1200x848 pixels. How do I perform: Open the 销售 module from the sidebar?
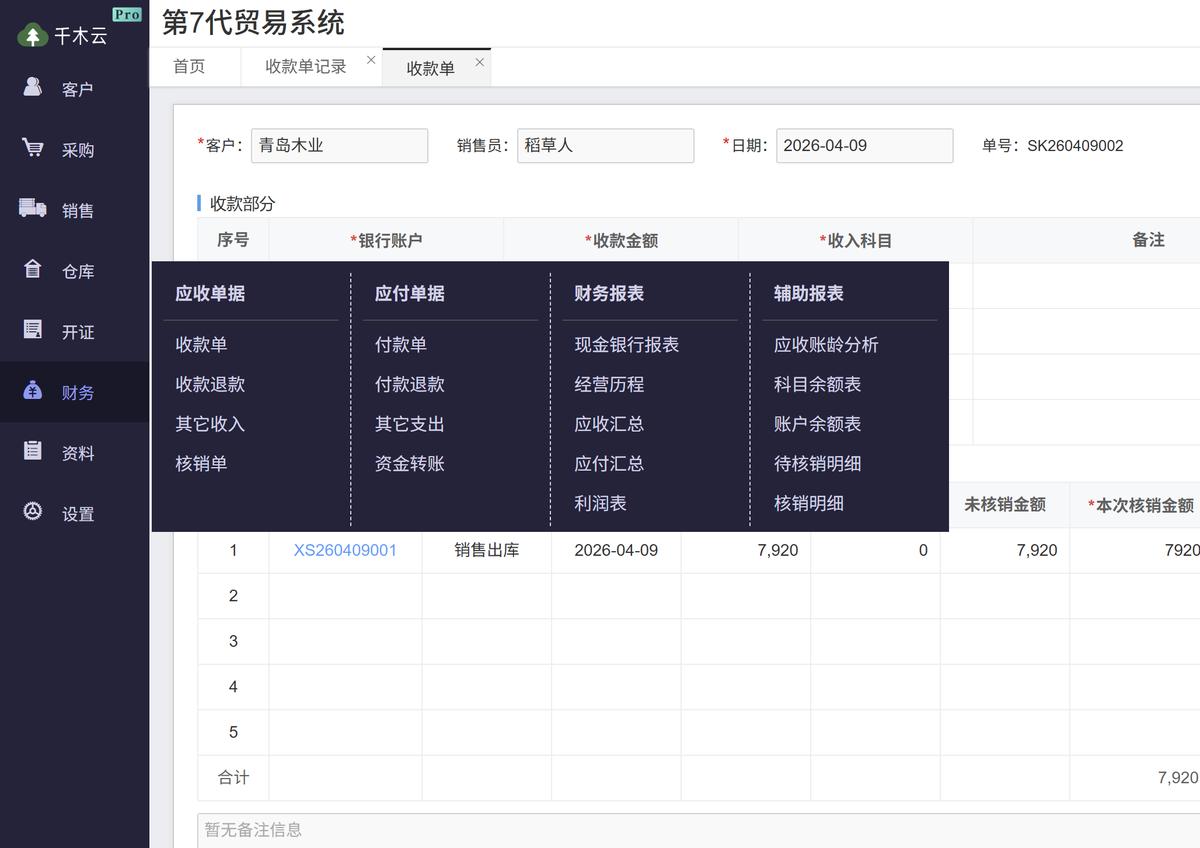click(75, 210)
